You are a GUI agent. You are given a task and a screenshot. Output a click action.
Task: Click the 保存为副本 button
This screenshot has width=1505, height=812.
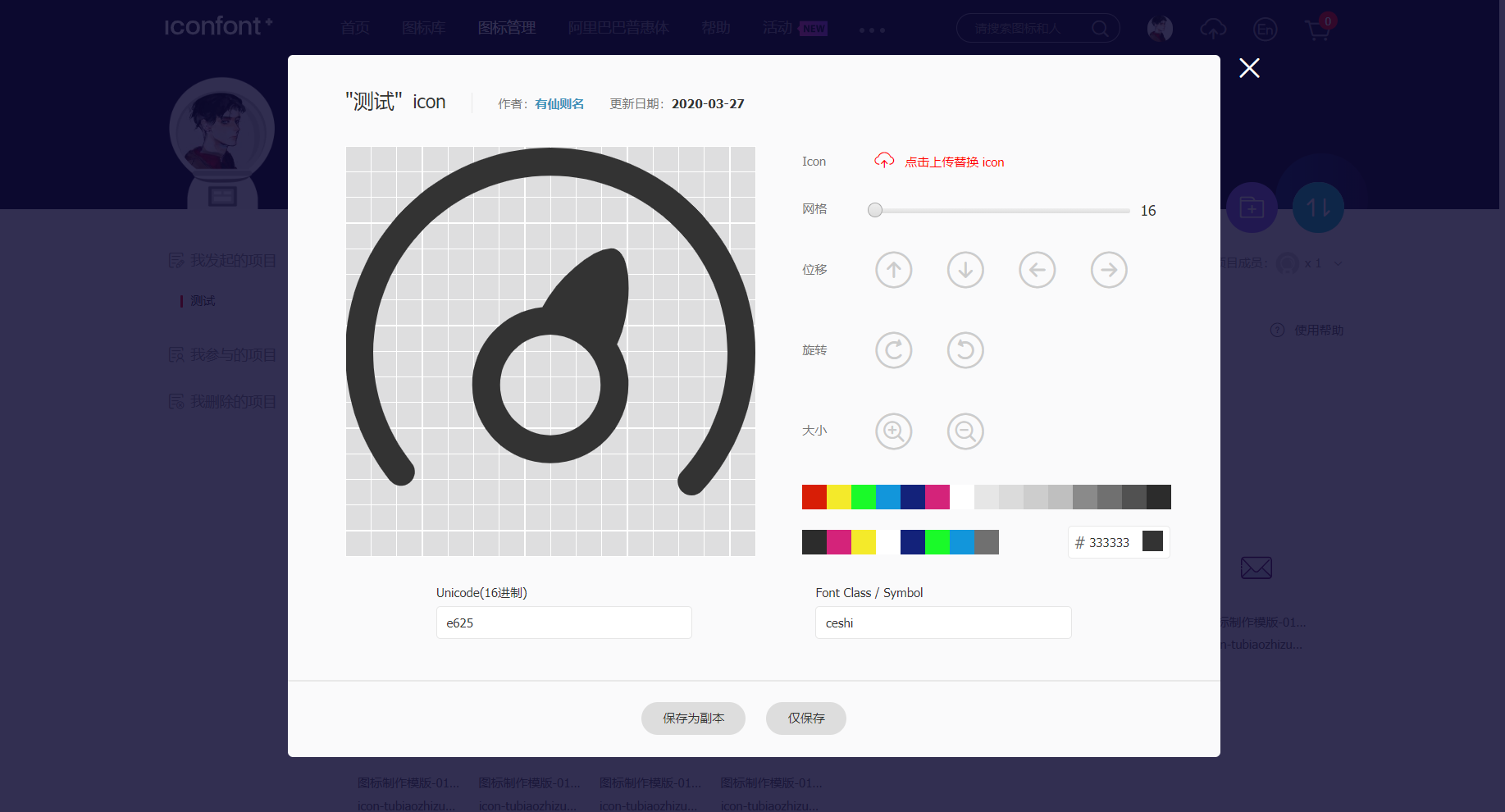693,718
